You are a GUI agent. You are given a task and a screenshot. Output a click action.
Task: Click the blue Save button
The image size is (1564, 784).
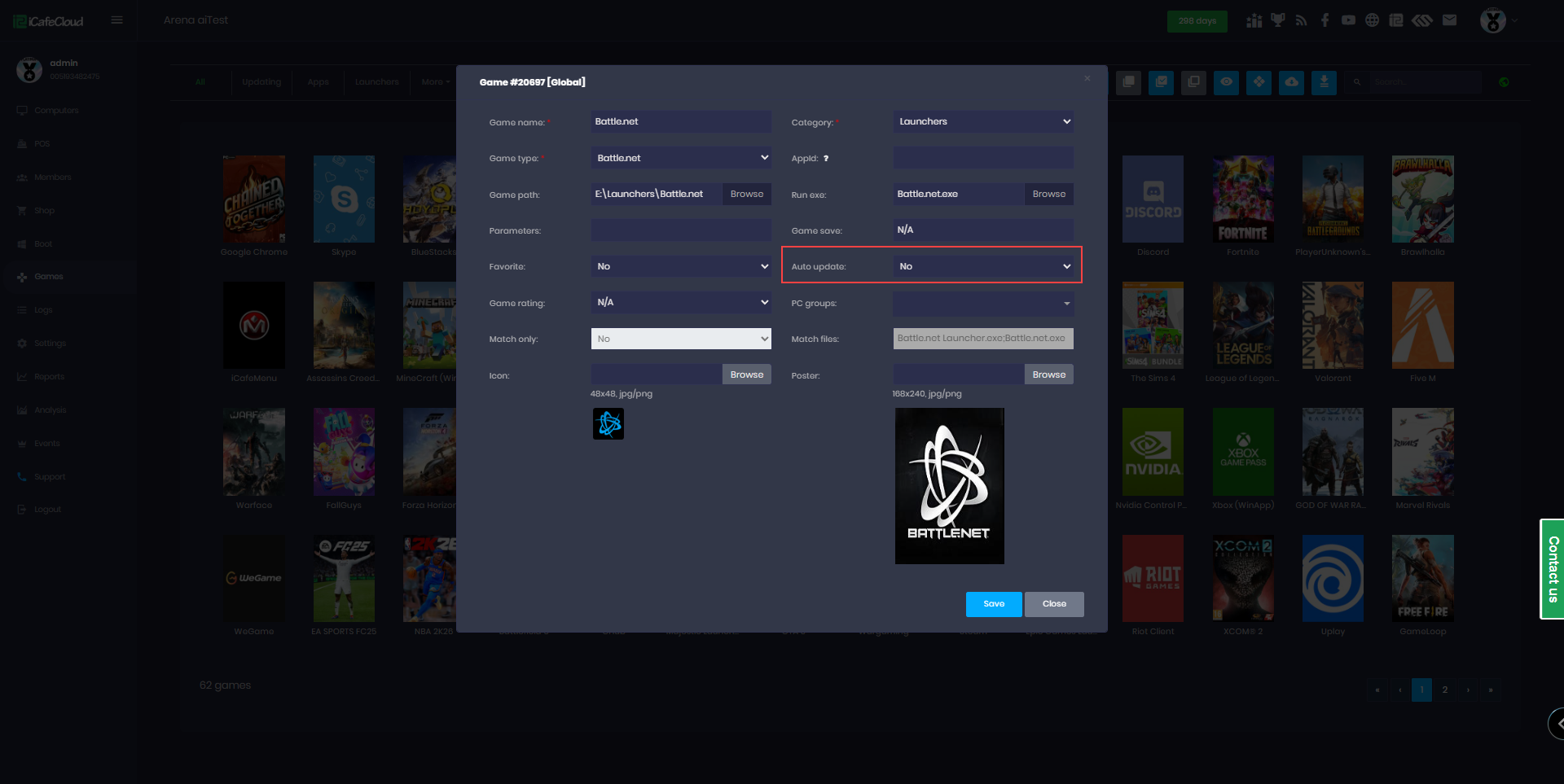point(994,604)
